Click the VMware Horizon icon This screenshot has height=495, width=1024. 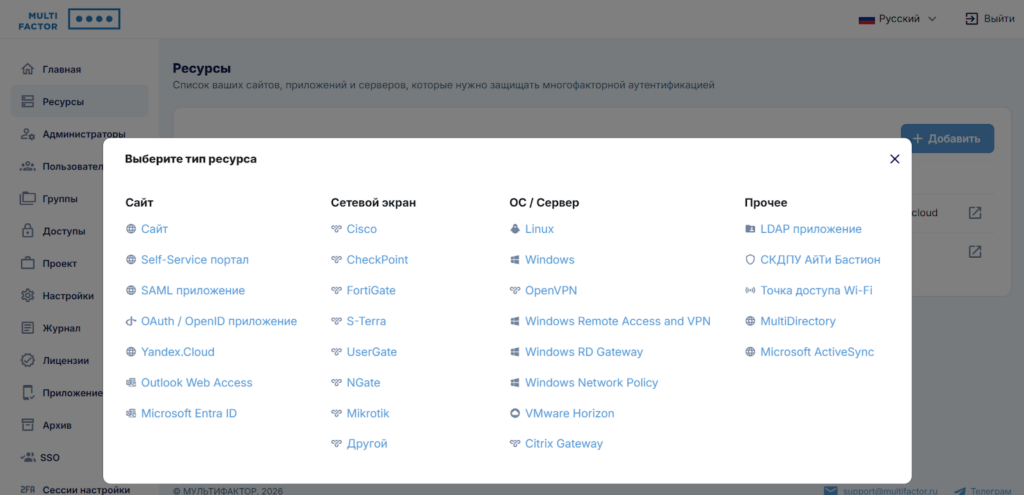tap(515, 413)
